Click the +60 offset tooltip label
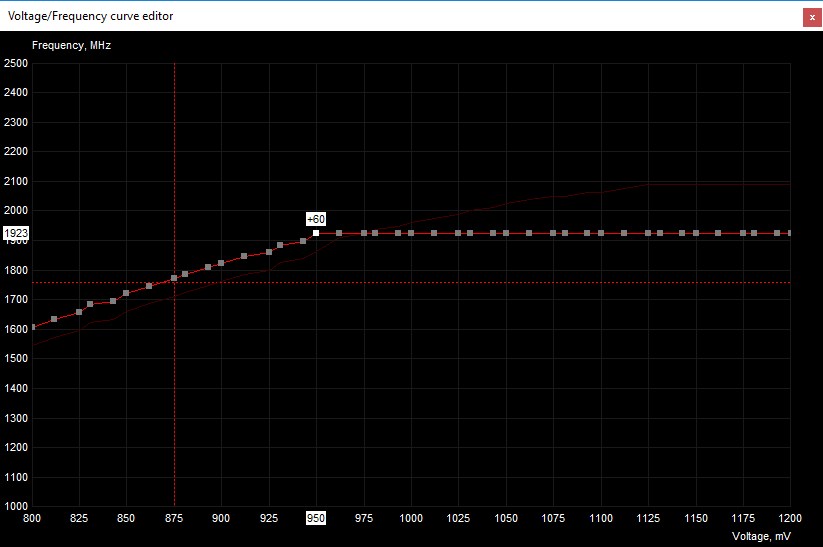Viewport: 823px width, 547px height. [316, 219]
